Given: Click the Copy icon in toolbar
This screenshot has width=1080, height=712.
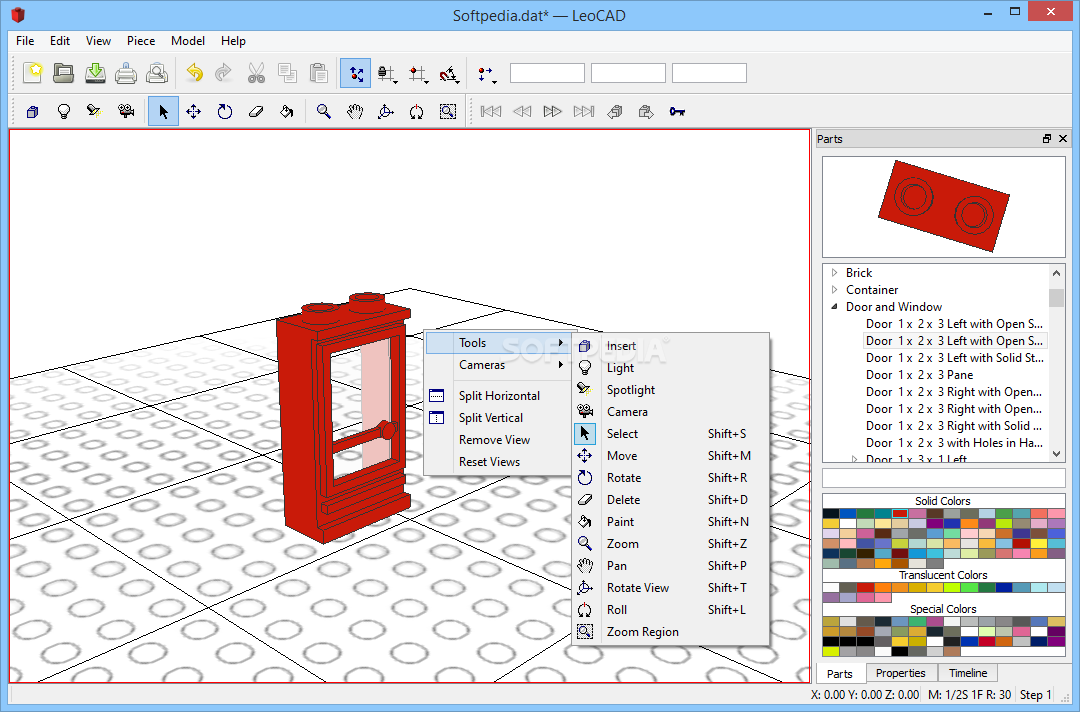Looking at the screenshot, I should click(x=287, y=73).
